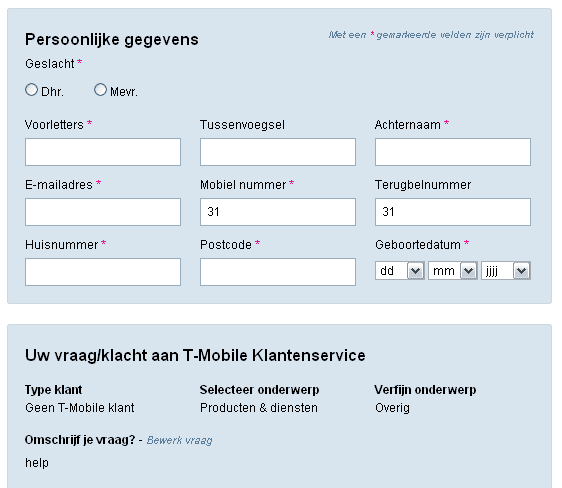
Task: Click the year dropdown arrow icon
Action: (521, 271)
